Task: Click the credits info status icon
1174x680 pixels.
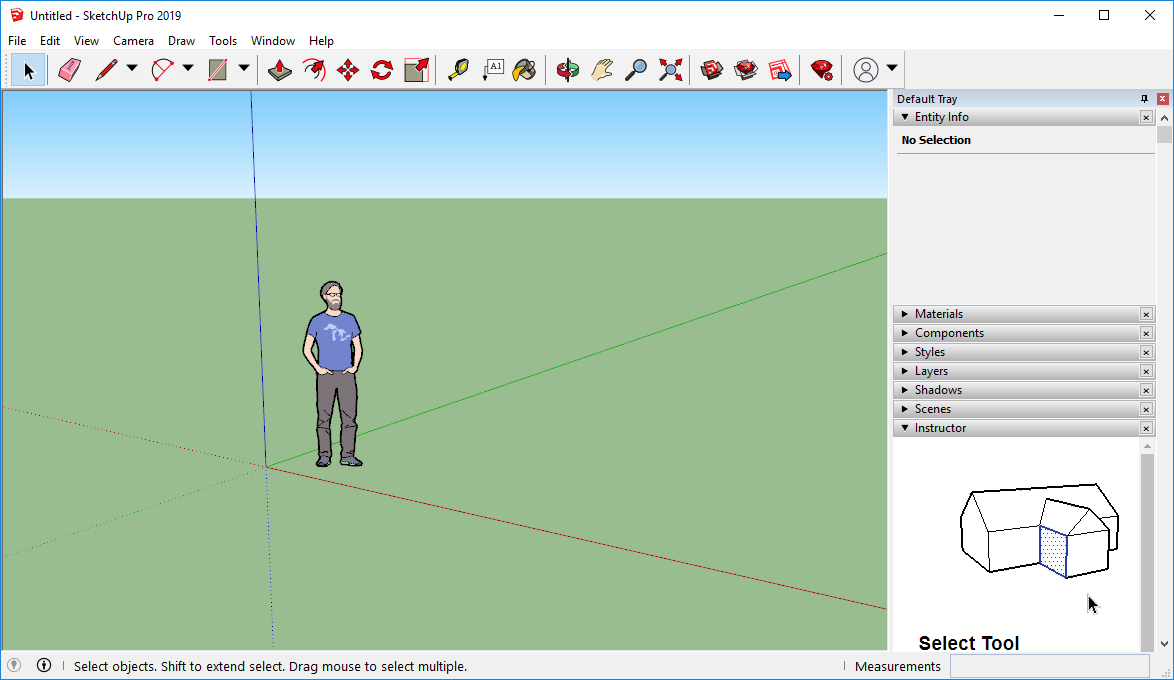Action: tap(44, 665)
